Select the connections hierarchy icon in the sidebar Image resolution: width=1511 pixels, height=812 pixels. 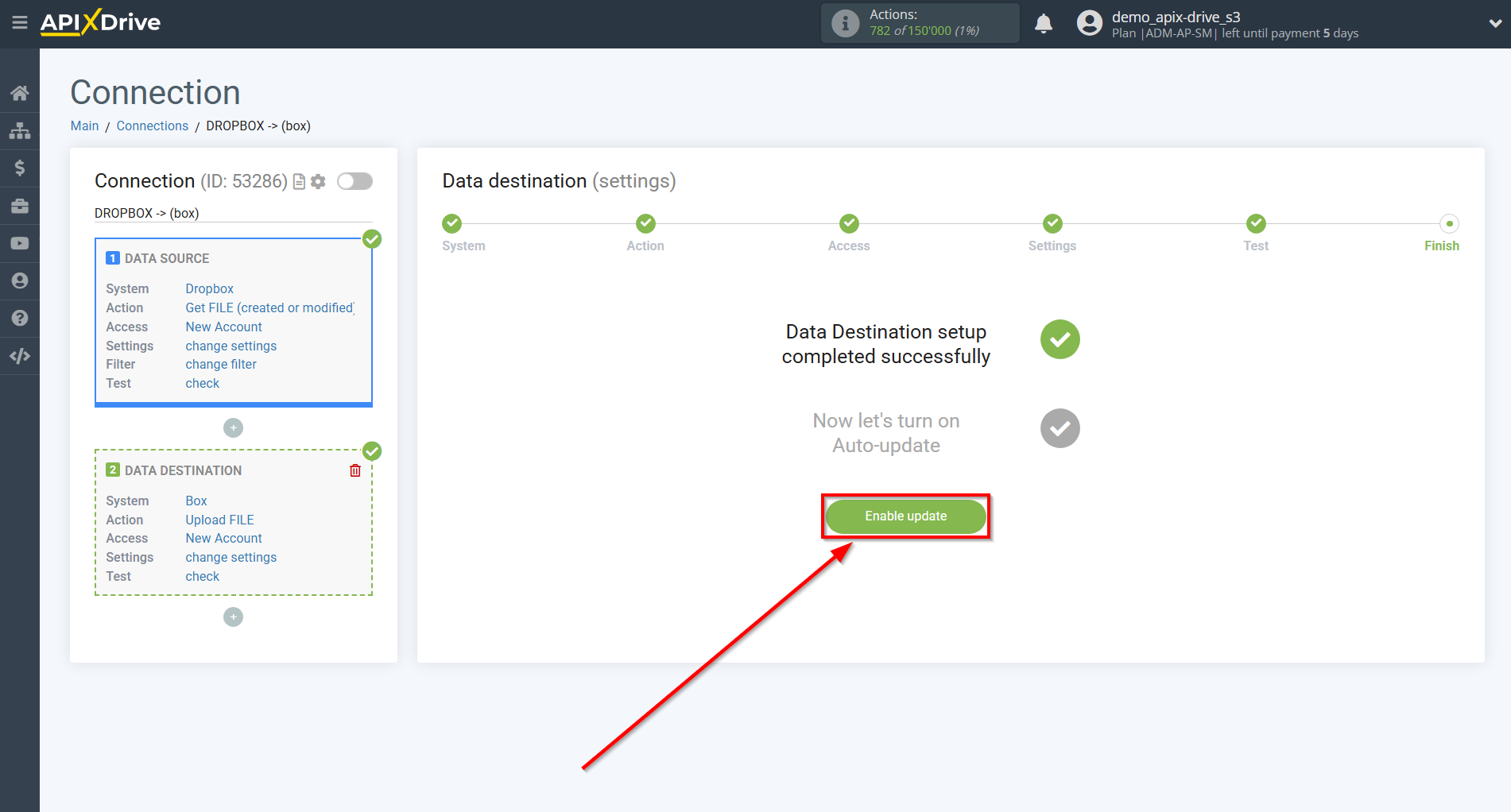[19, 130]
